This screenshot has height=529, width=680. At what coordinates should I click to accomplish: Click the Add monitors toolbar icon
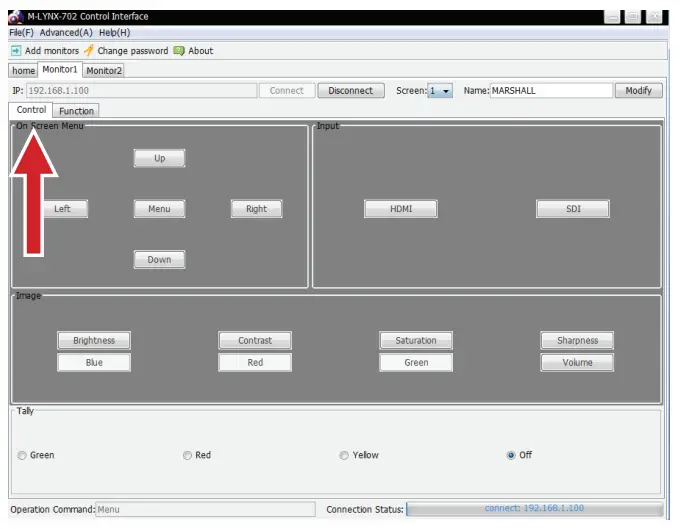[16, 51]
